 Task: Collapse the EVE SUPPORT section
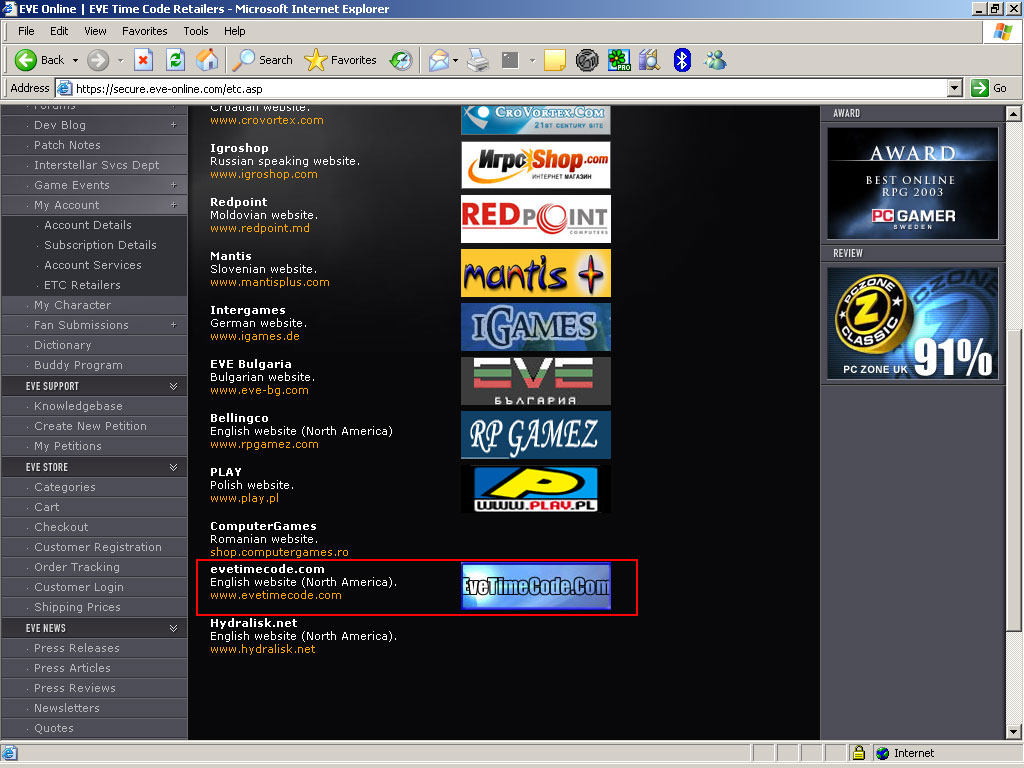point(173,386)
